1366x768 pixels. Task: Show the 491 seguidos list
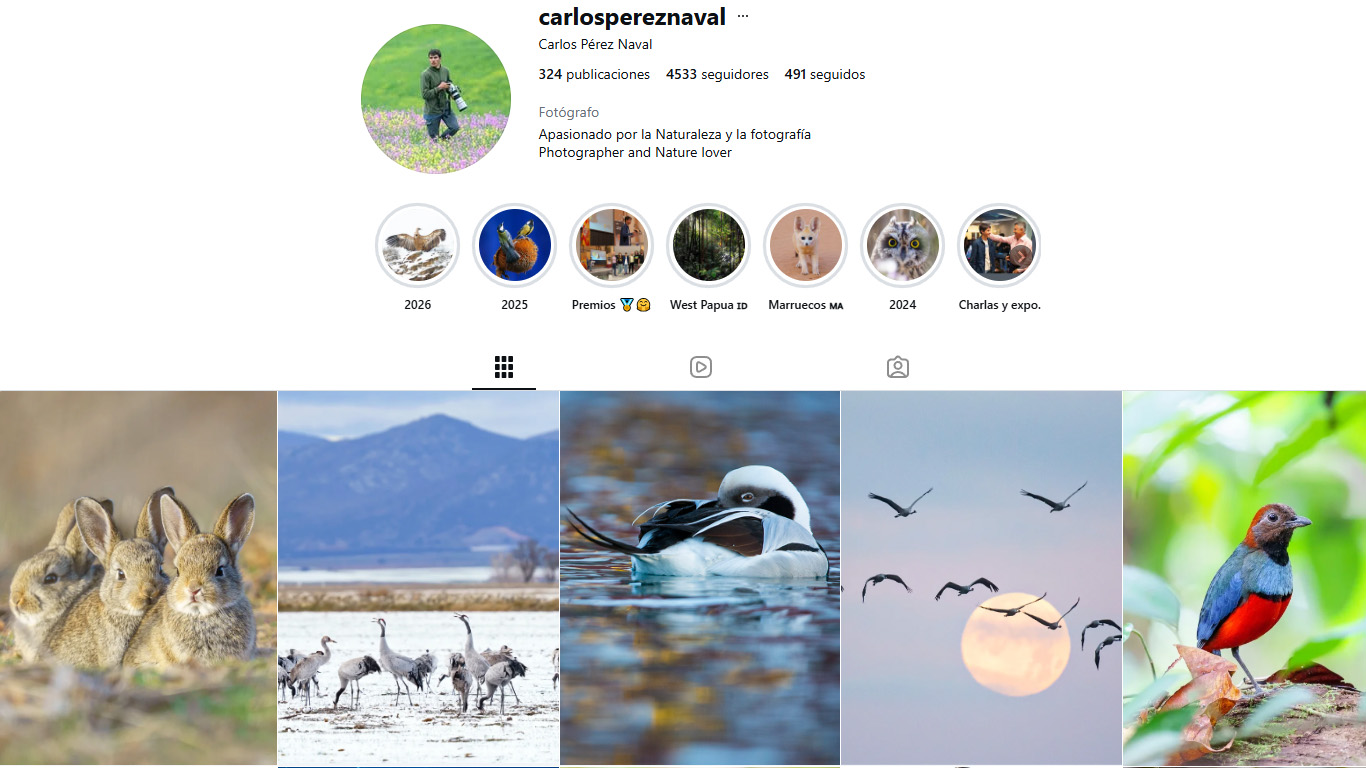825,74
